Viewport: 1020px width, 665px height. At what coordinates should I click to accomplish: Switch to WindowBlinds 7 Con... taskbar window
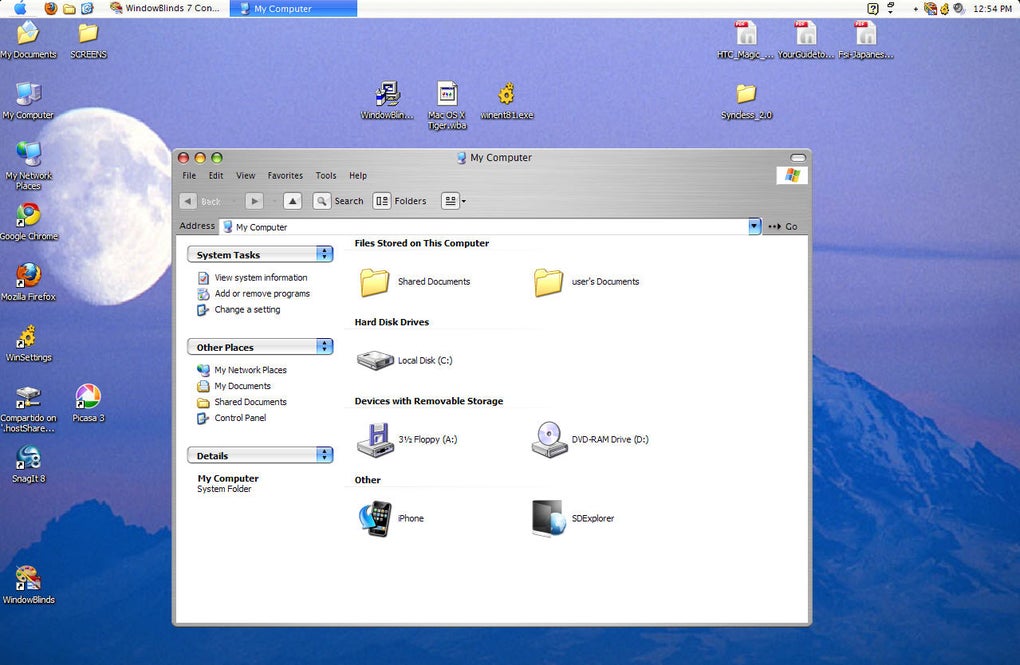pyautogui.click(x=166, y=8)
